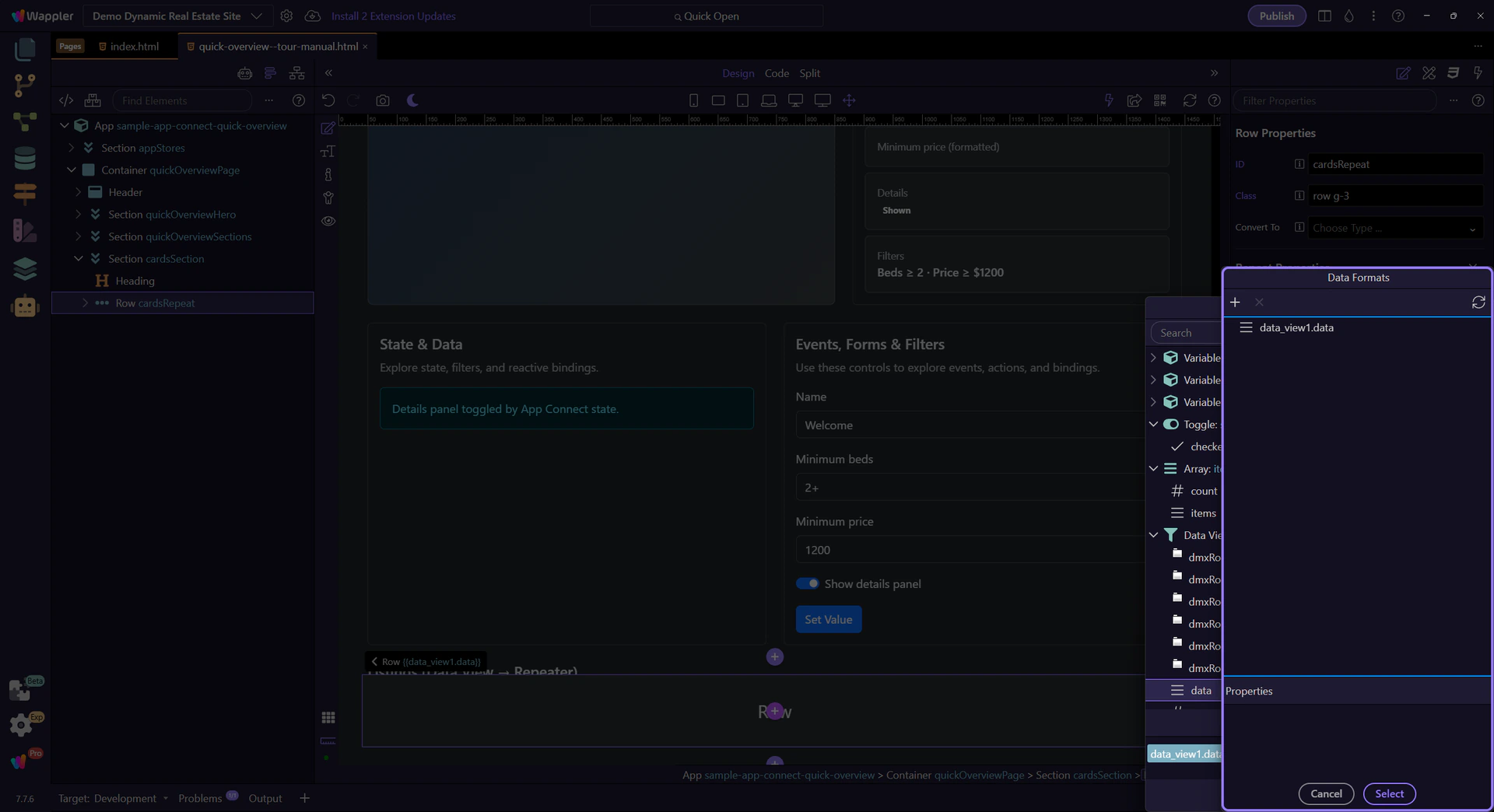
Task: Collapse Section cardsSection tree node
Action: click(x=78, y=259)
